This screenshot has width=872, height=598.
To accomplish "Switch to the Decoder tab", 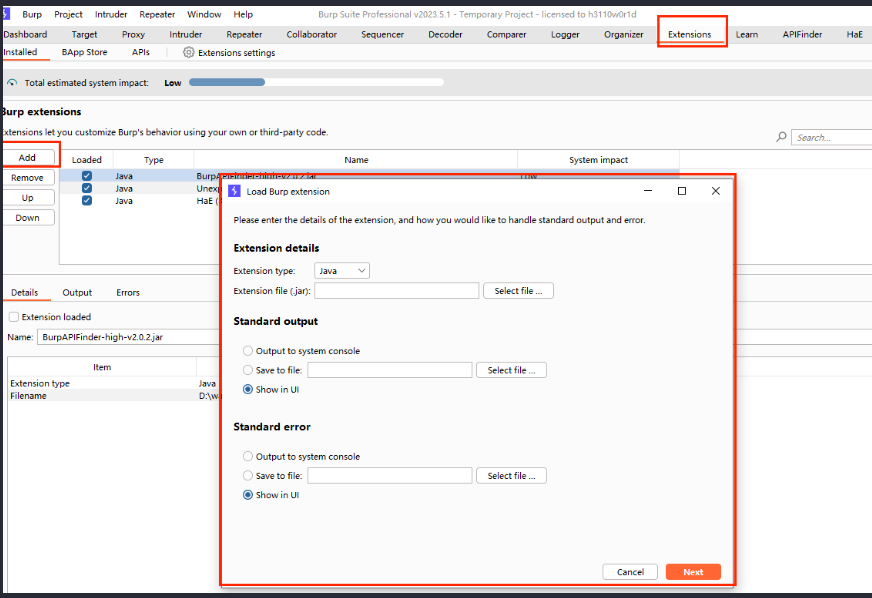I will click(445, 34).
